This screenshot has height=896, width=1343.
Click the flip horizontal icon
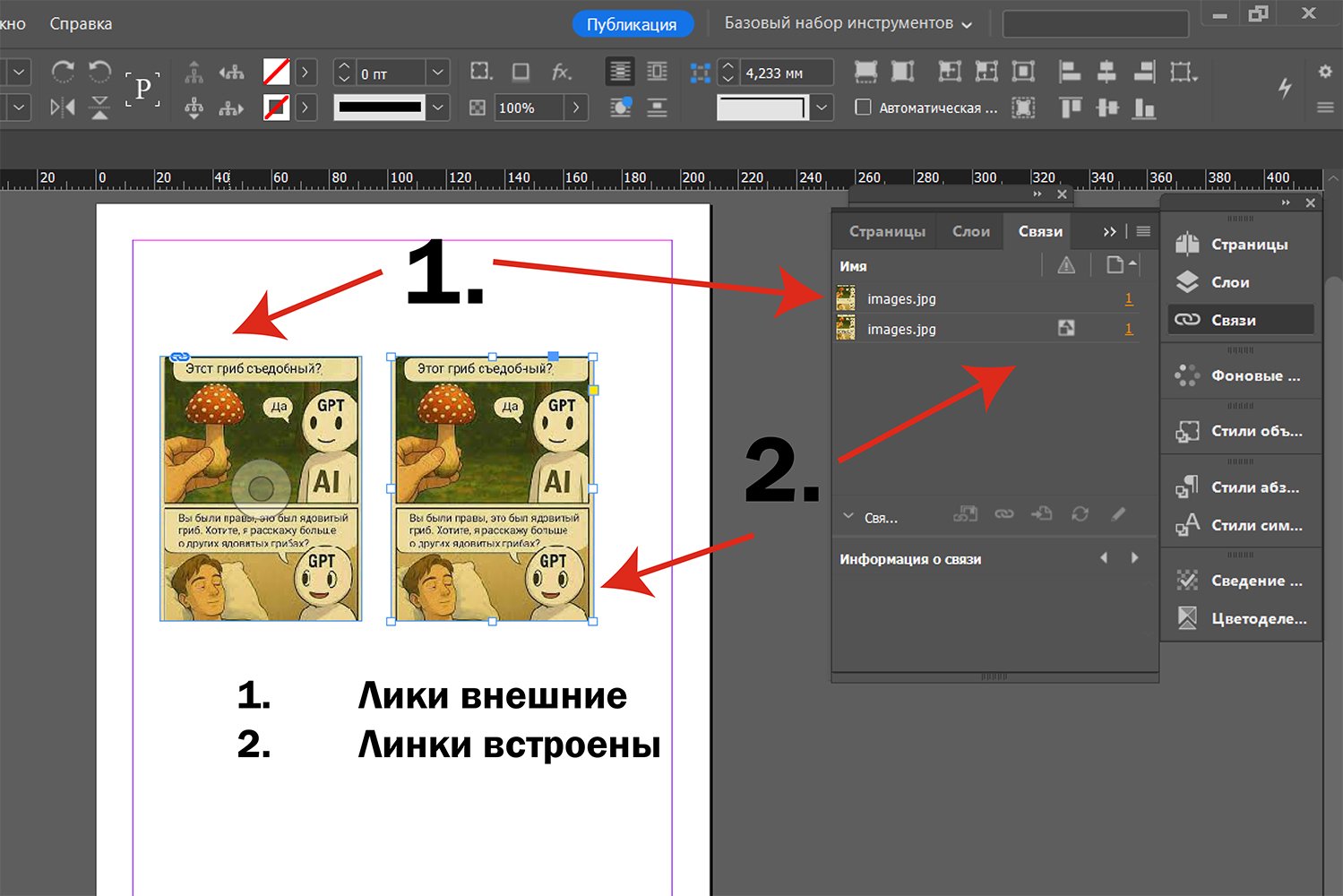pos(63,108)
